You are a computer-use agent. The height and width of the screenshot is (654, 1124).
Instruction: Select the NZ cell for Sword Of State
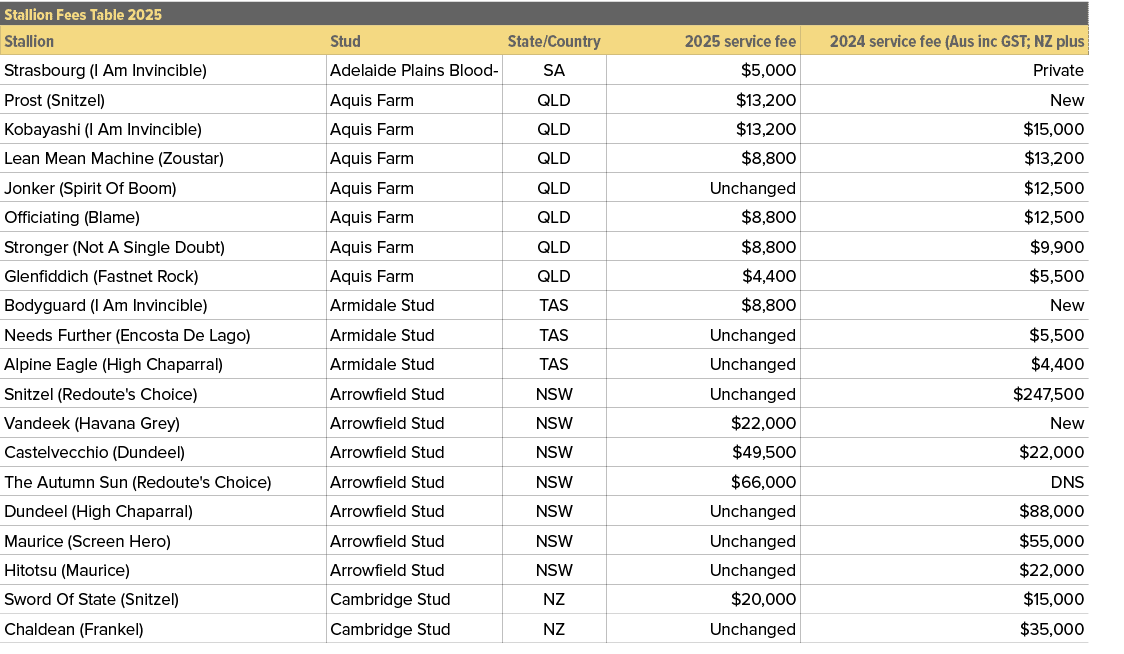click(x=554, y=599)
